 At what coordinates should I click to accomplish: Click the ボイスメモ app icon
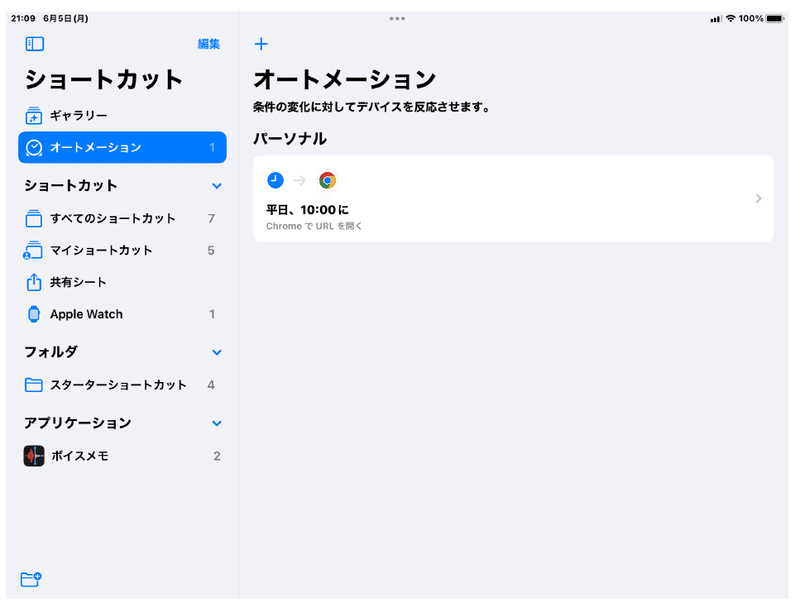(x=34, y=456)
